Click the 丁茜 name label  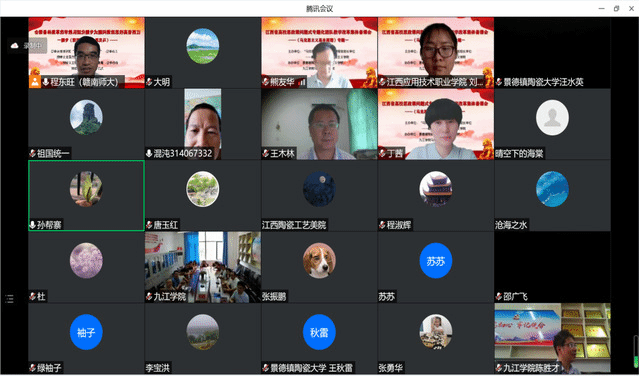395,154
